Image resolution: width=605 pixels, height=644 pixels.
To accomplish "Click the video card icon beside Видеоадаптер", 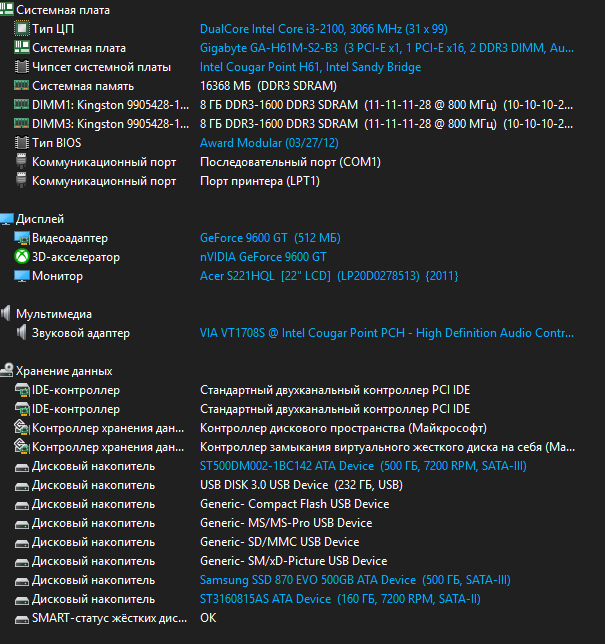I will click(x=22, y=238).
